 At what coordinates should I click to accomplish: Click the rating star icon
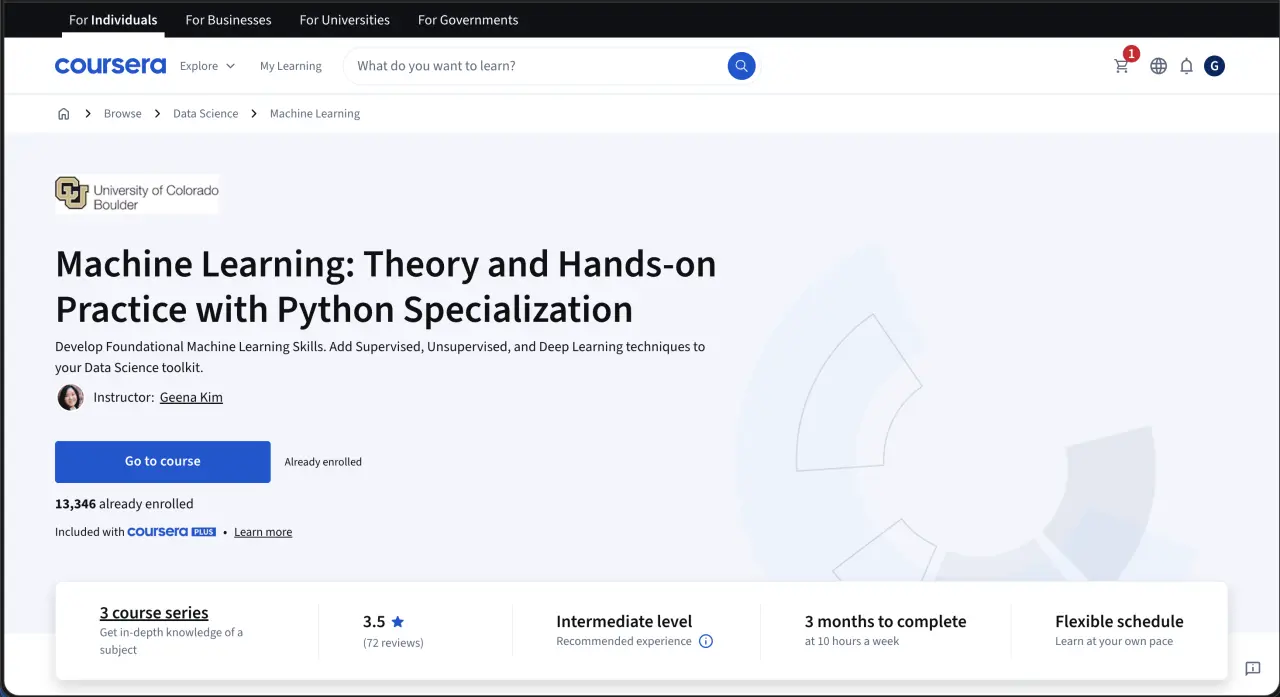coord(398,621)
